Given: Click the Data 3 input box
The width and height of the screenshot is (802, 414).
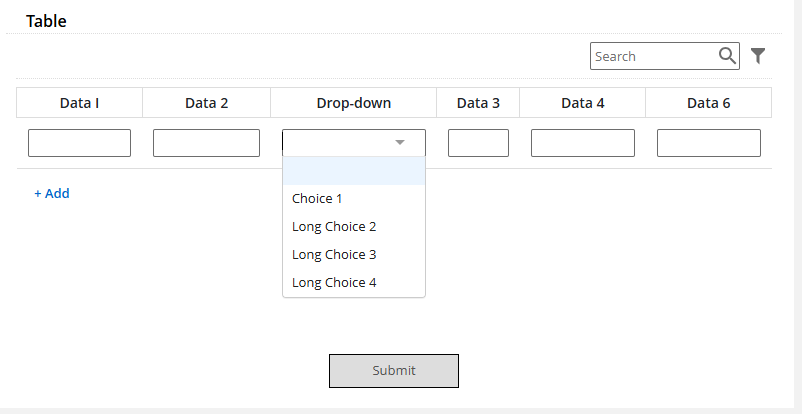Looking at the screenshot, I should click(478, 143).
